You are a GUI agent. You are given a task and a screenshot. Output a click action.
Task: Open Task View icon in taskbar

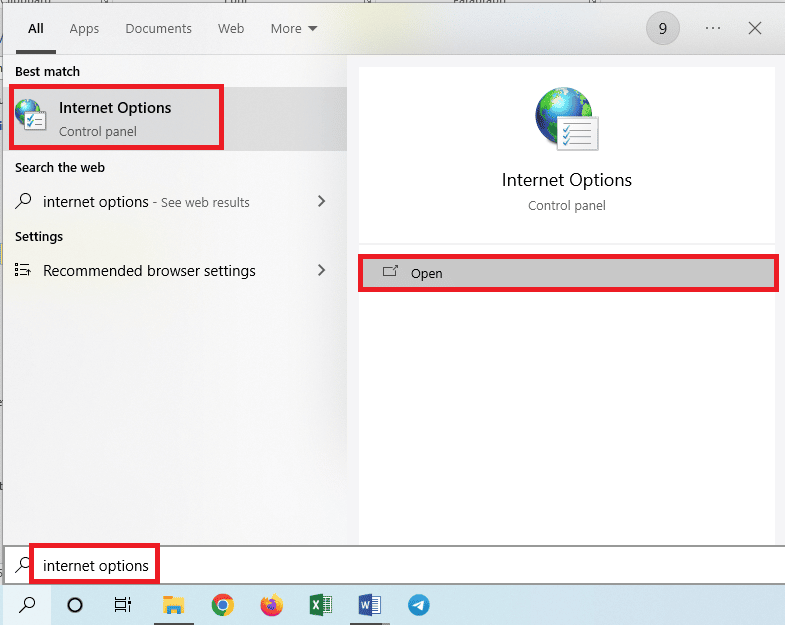coord(123,605)
